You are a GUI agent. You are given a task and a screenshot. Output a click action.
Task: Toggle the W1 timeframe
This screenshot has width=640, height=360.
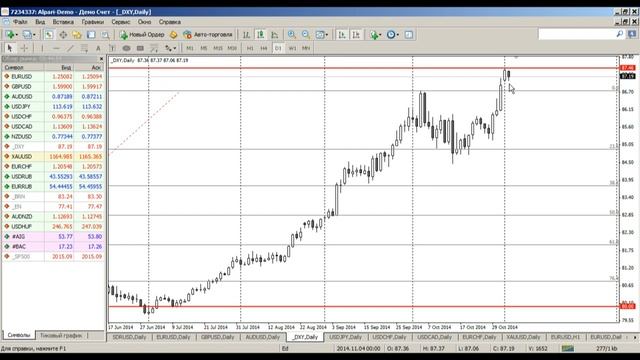(x=292, y=48)
